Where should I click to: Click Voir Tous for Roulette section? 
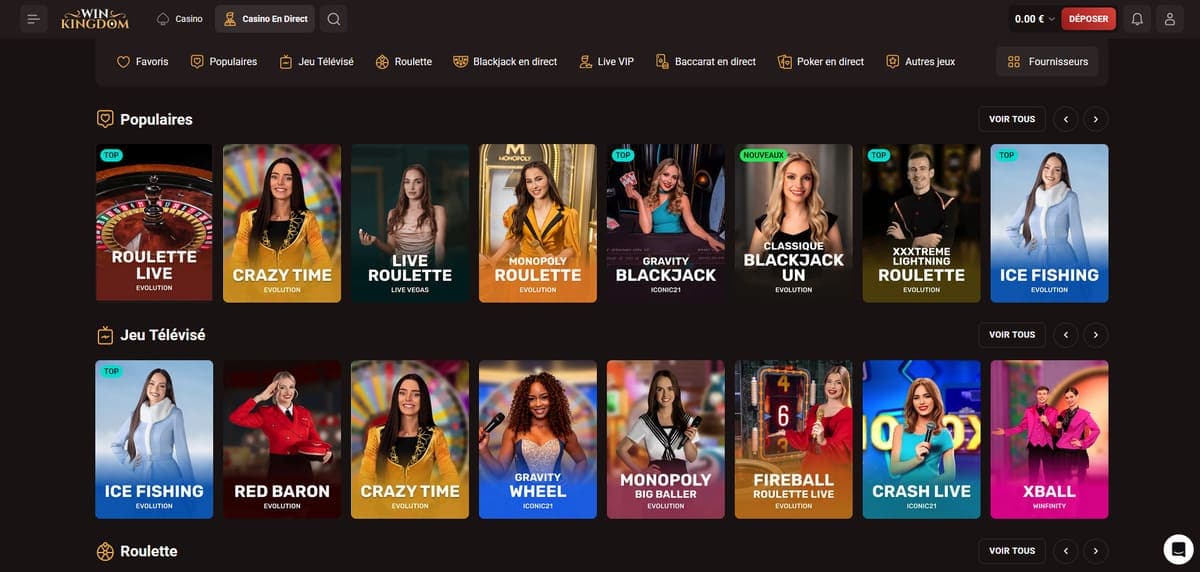[x=1012, y=551]
